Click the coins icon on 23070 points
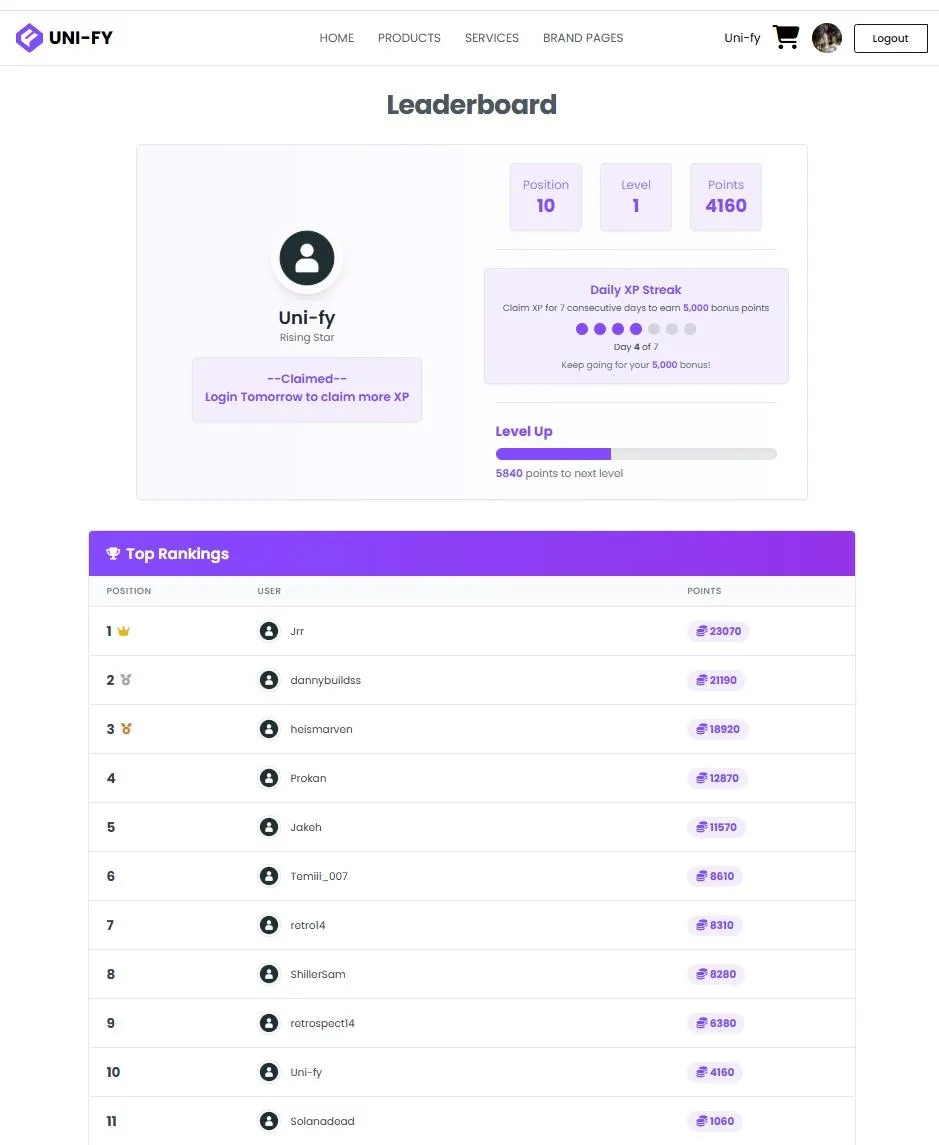This screenshot has height=1145, width=939. pos(701,631)
